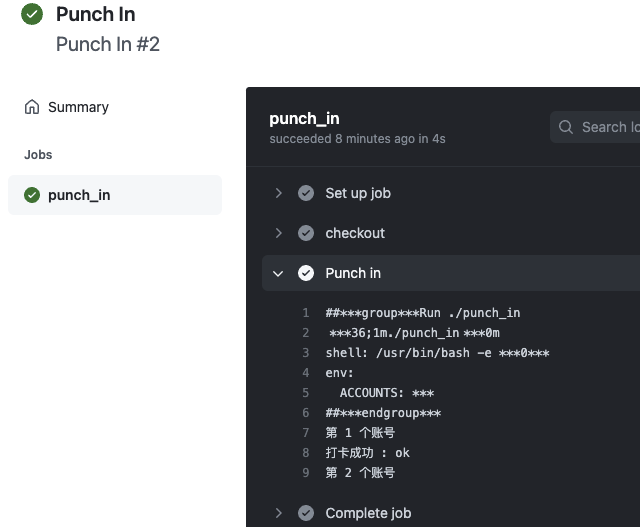Focus the Search logs input field

pos(595,127)
